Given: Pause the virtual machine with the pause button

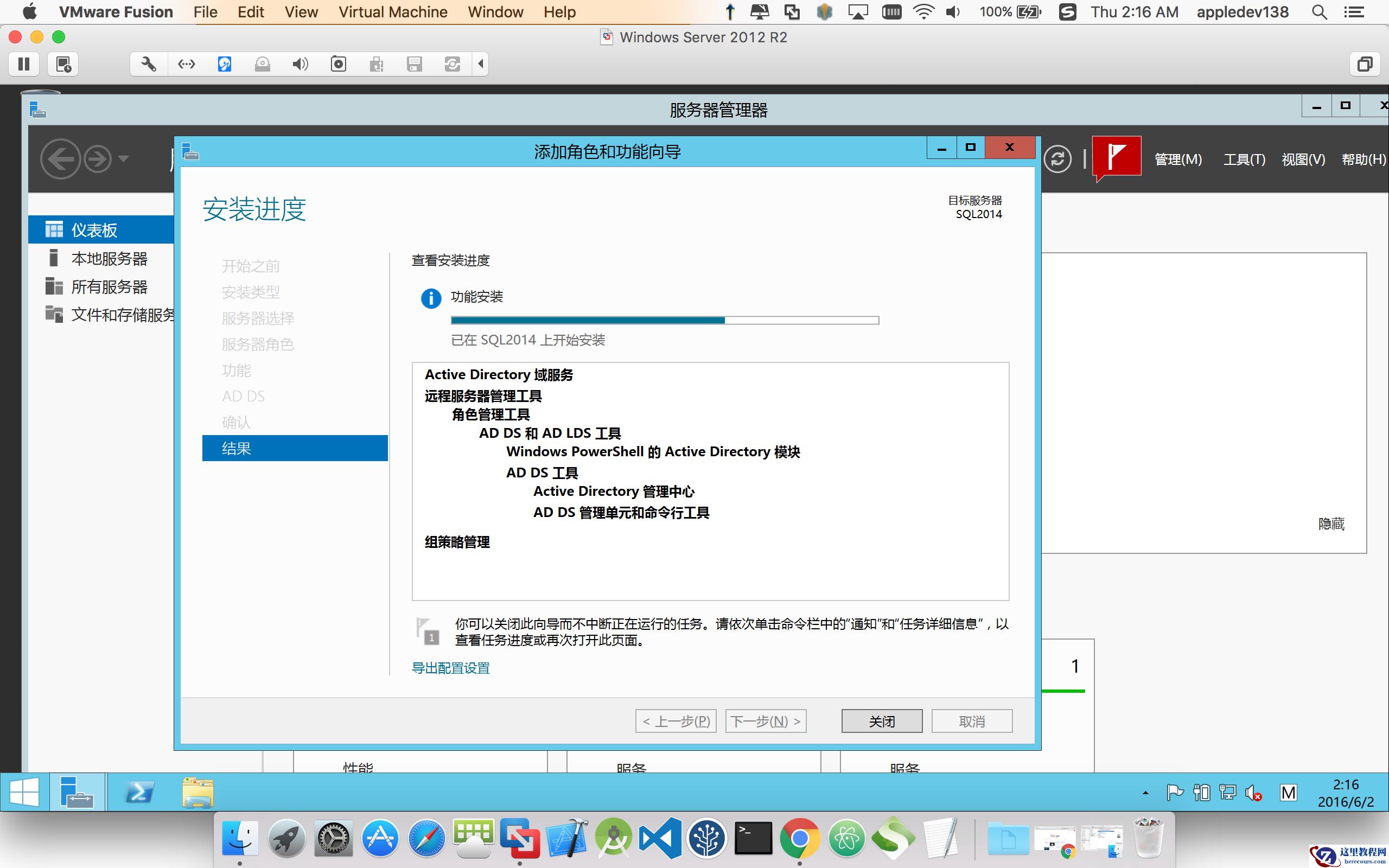Looking at the screenshot, I should pos(23,63).
